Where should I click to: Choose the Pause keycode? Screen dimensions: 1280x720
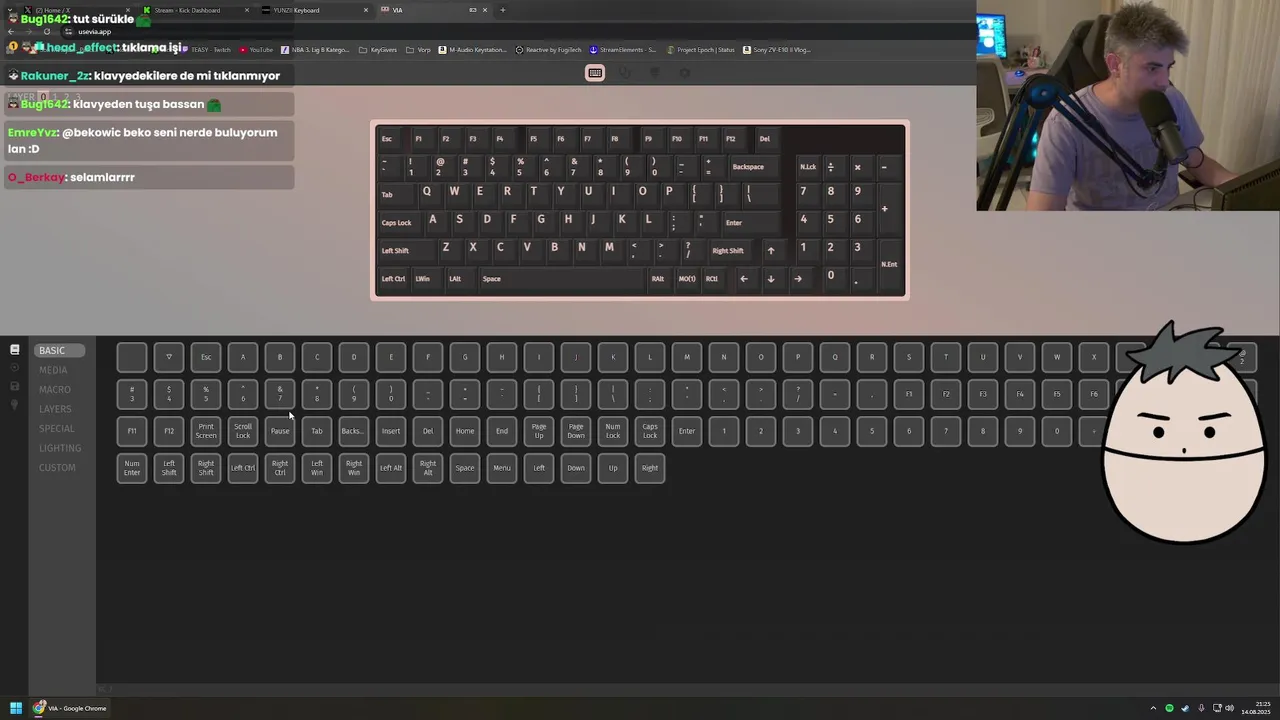coord(280,431)
